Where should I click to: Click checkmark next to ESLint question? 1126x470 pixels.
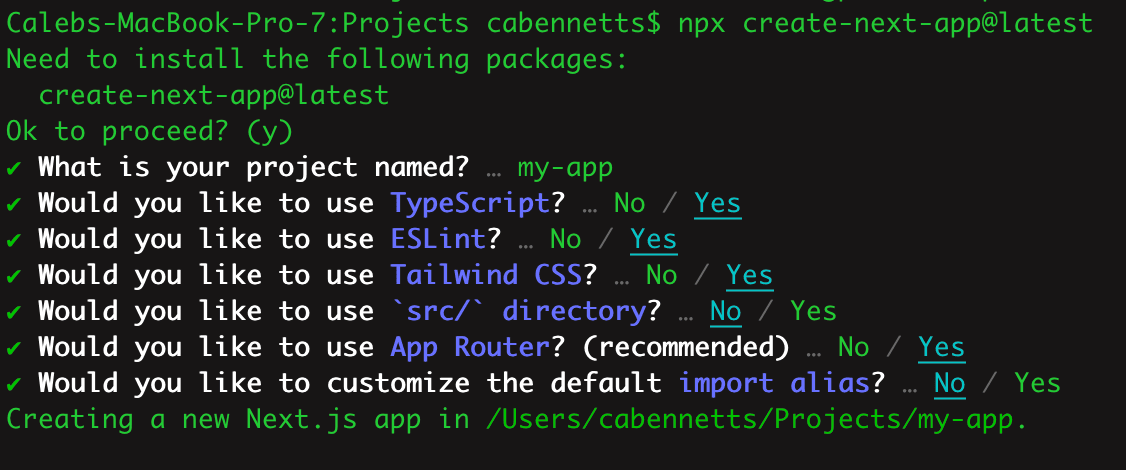(x=14, y=239)
